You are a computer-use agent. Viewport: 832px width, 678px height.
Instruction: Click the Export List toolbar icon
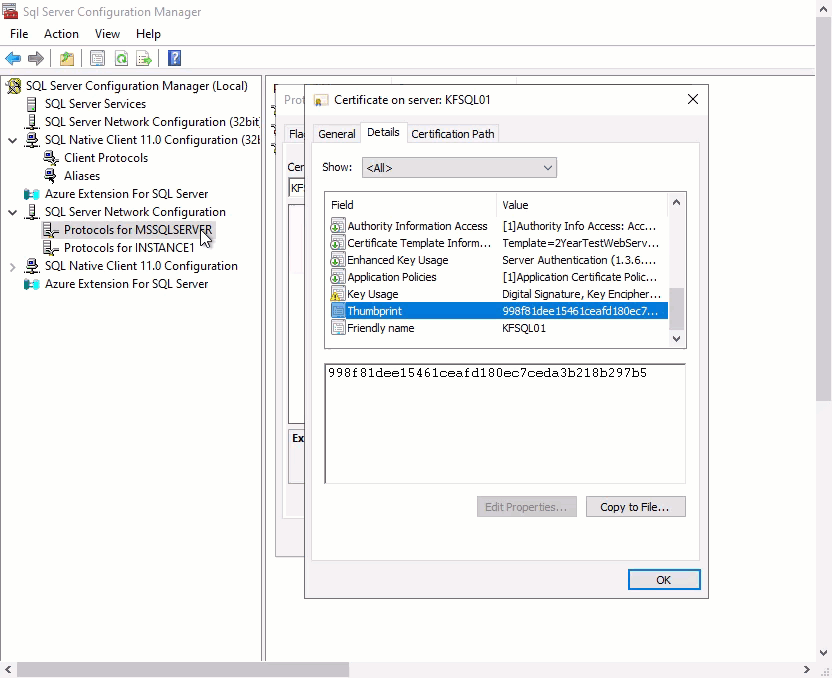pyautogui.click(x=144, y=58)
